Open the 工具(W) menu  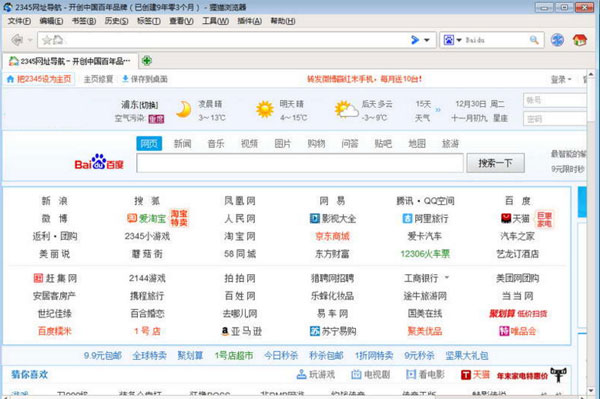tap(215, 21)
